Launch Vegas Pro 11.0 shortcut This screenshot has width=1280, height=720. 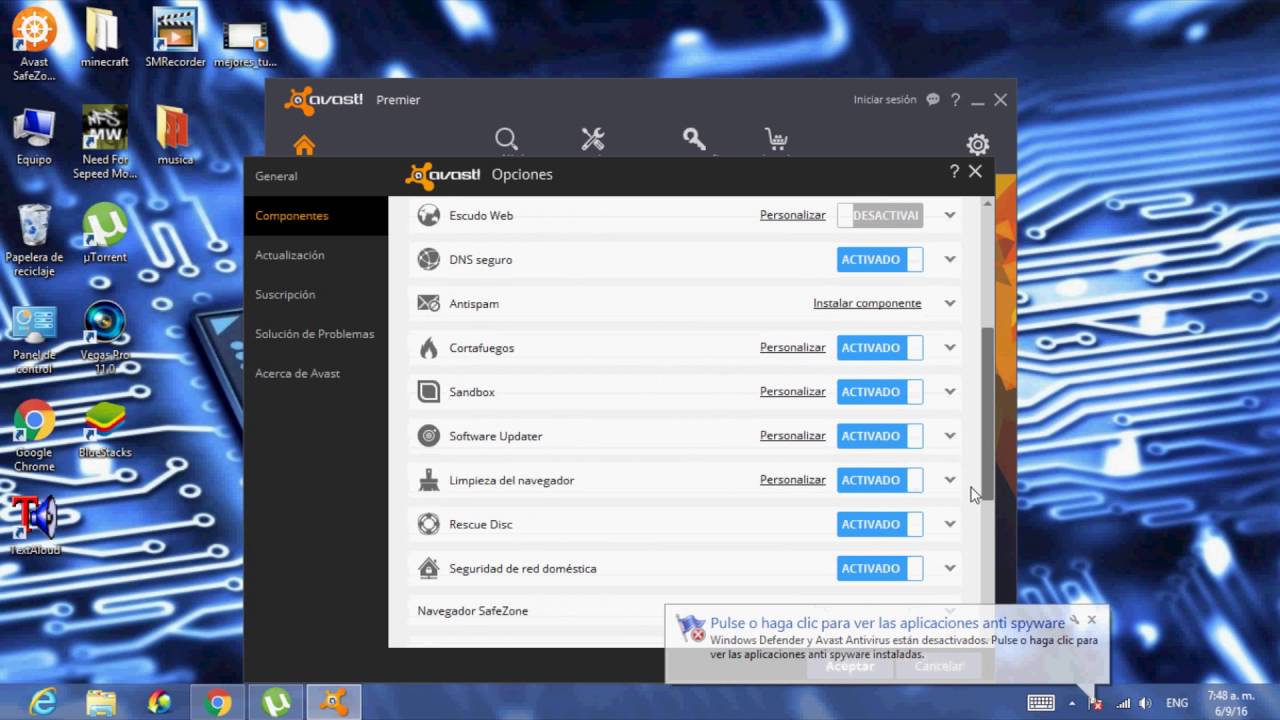(104, 338)
